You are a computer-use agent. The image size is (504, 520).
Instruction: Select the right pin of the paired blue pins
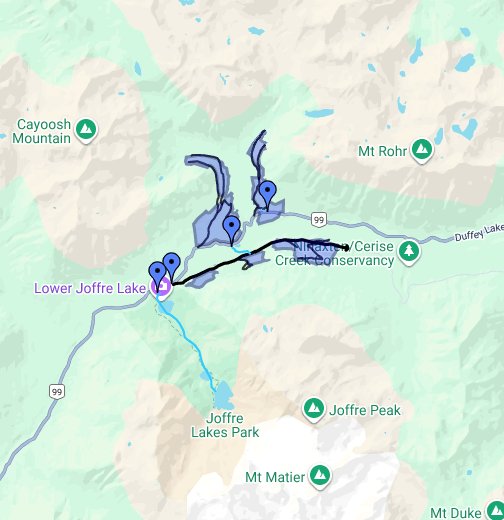click(171, 267)
